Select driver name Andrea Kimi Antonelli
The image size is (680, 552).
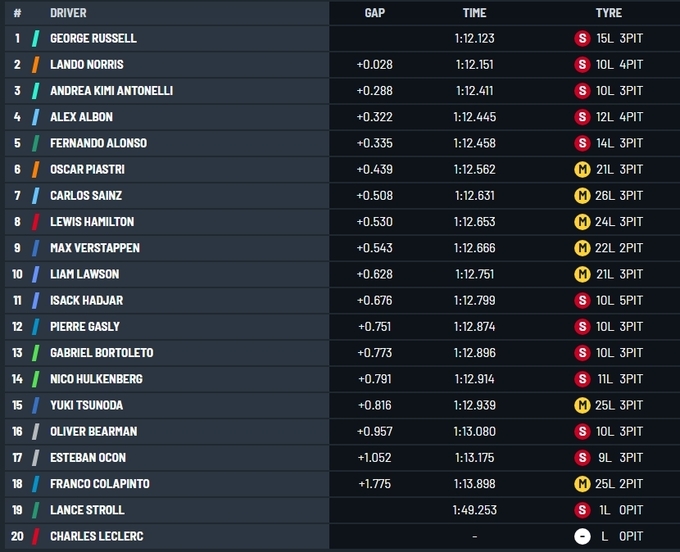click(111, 91)
